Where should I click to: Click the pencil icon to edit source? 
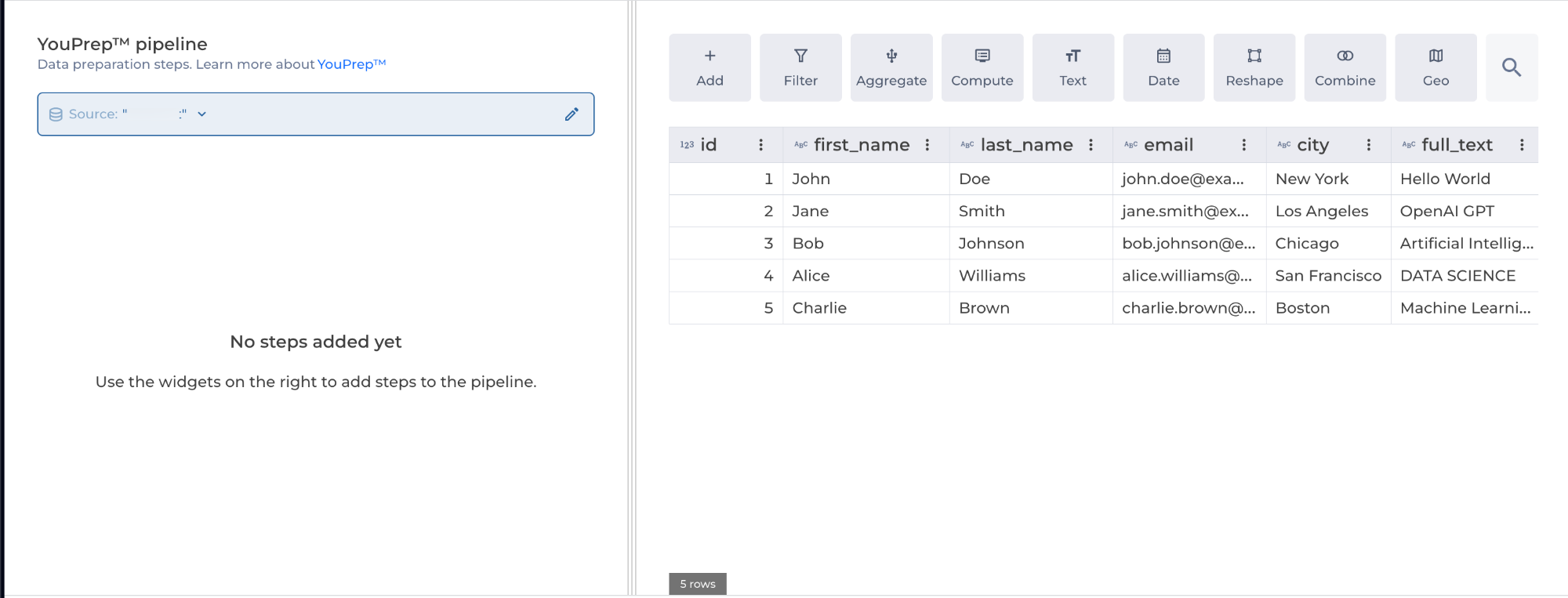coord(572,114)
